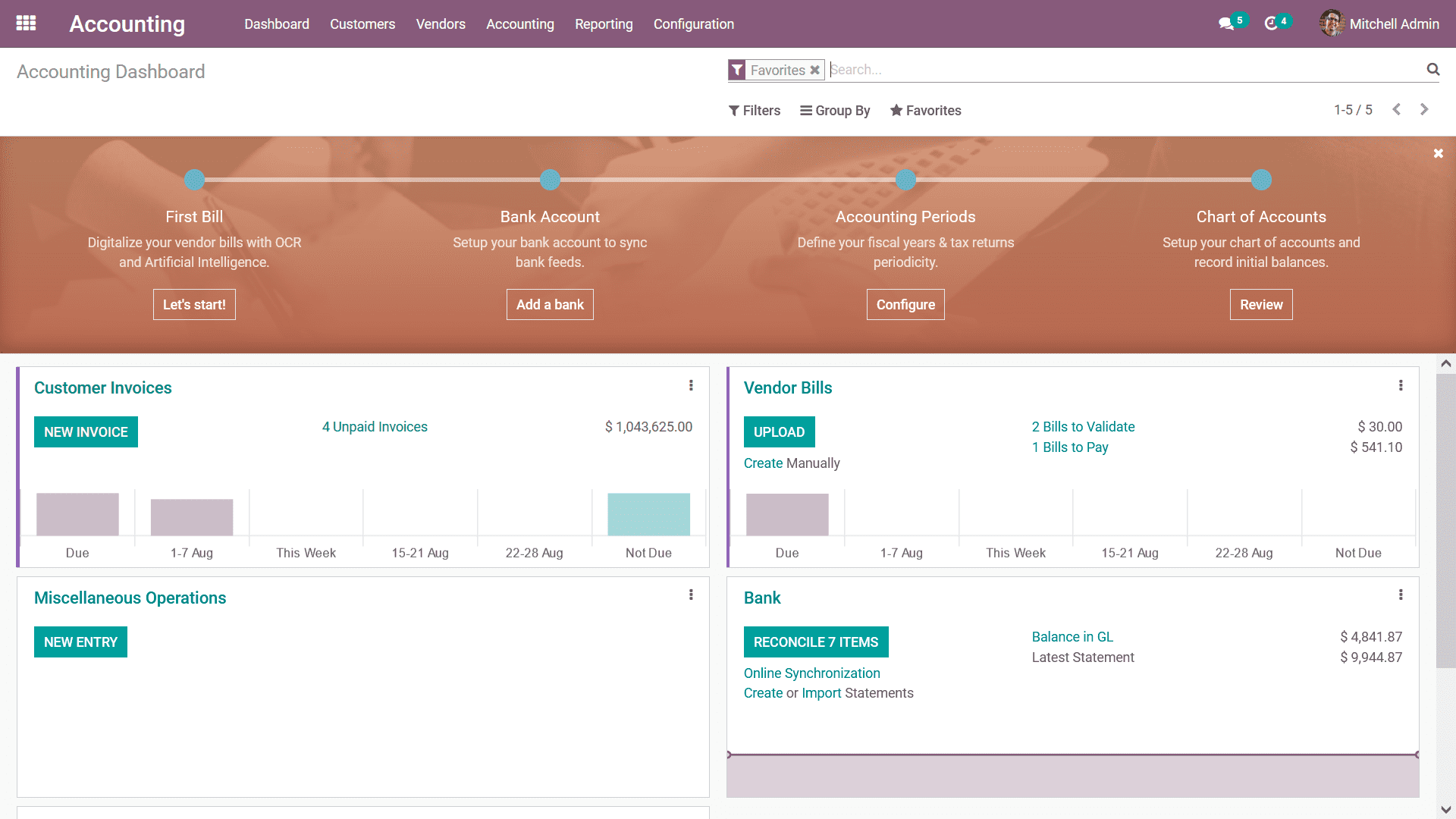The image size is (1456, 819).
Task: Click the Accounting Periods step dot
Action: click(905, 180)
